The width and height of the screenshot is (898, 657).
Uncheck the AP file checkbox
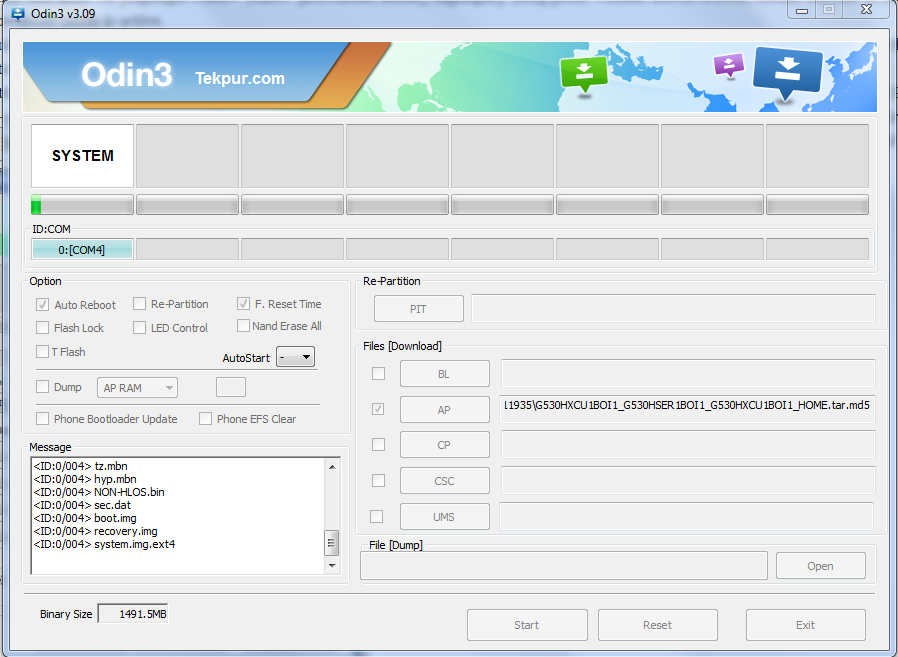point(378,409)
